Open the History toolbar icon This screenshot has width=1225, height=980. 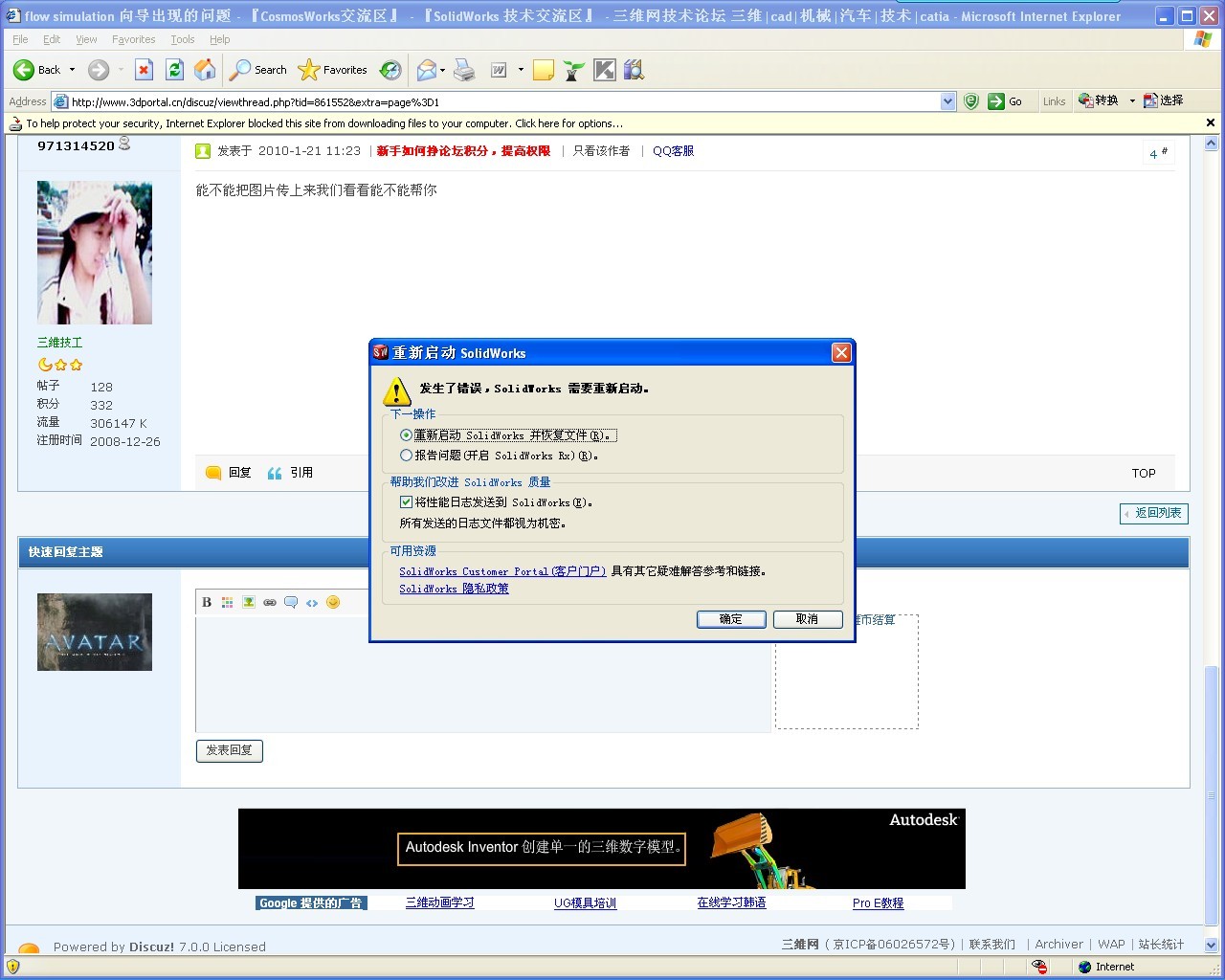coord(390,70)
